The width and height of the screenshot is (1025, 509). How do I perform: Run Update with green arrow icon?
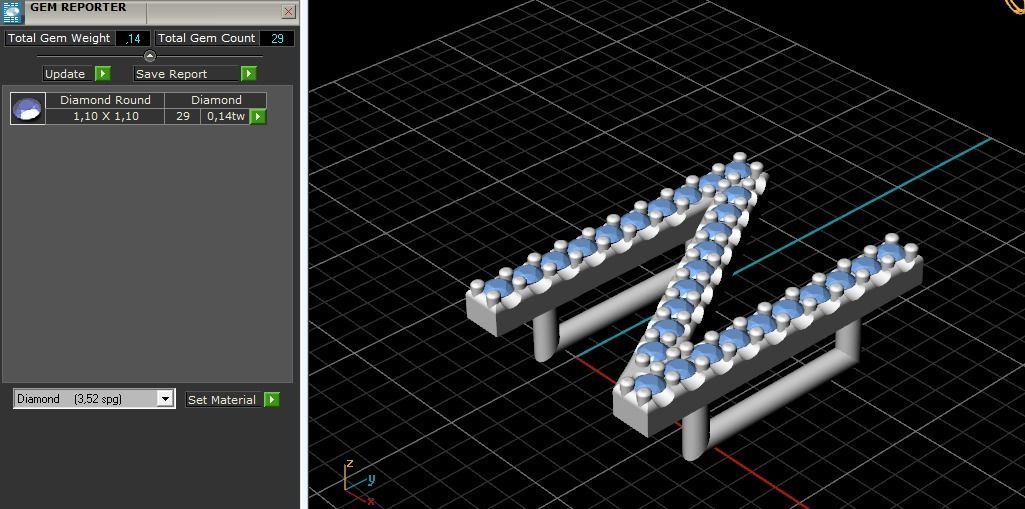click(x=103, y=74)
